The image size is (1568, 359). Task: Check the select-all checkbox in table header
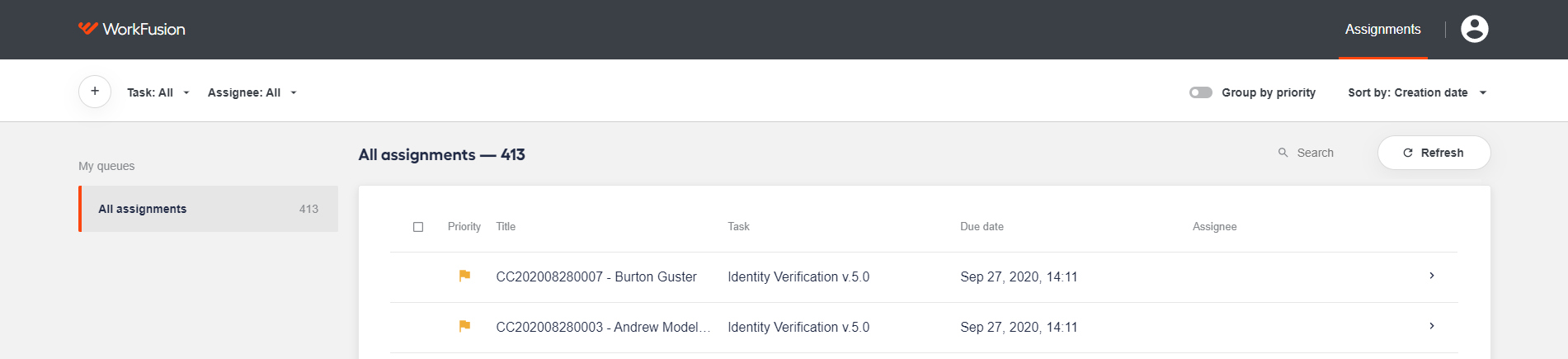pyautogui.click(x=418, y=227)
